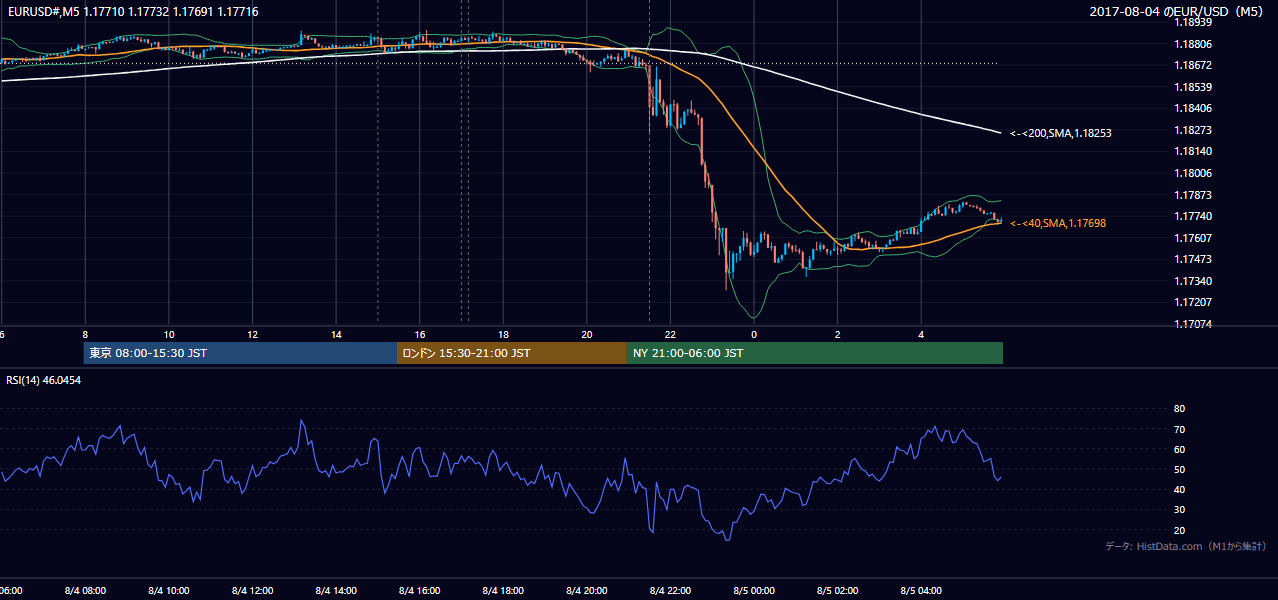Click hour tick 22 under the price chart

point(670,334)
